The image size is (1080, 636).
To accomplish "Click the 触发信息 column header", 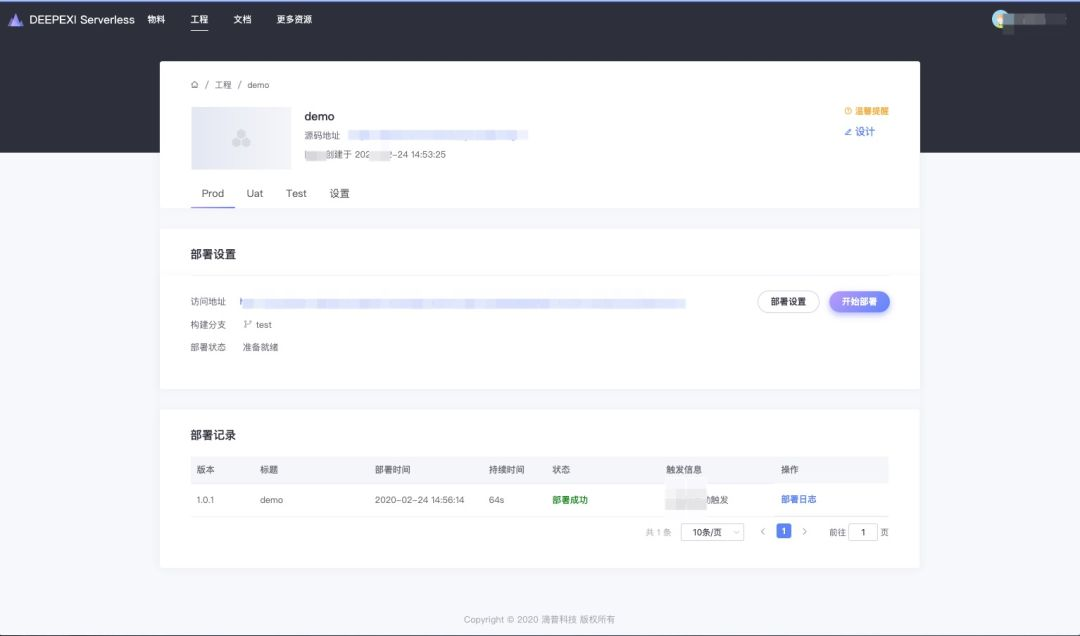I will pos(684,469).
